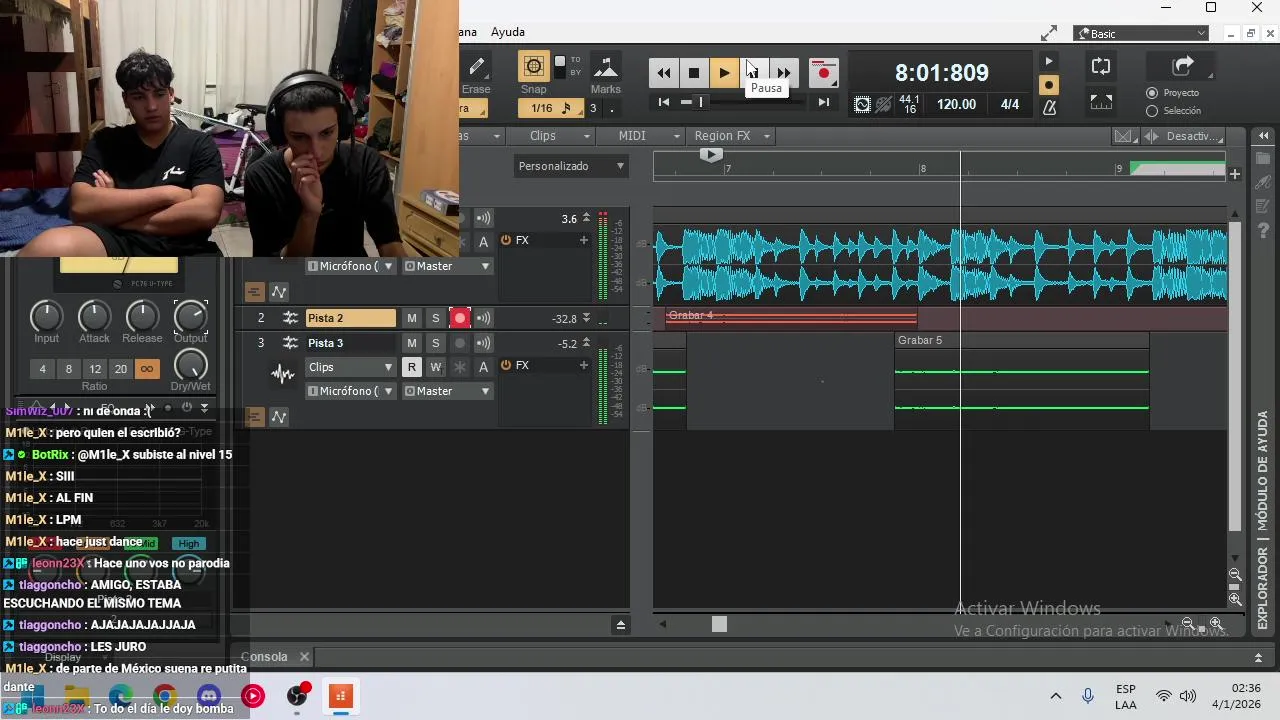This screenshot has width=1280, height=720.
Task: Click the Rewind transport button
Action: pyautogui.click(x=664, y=73)
